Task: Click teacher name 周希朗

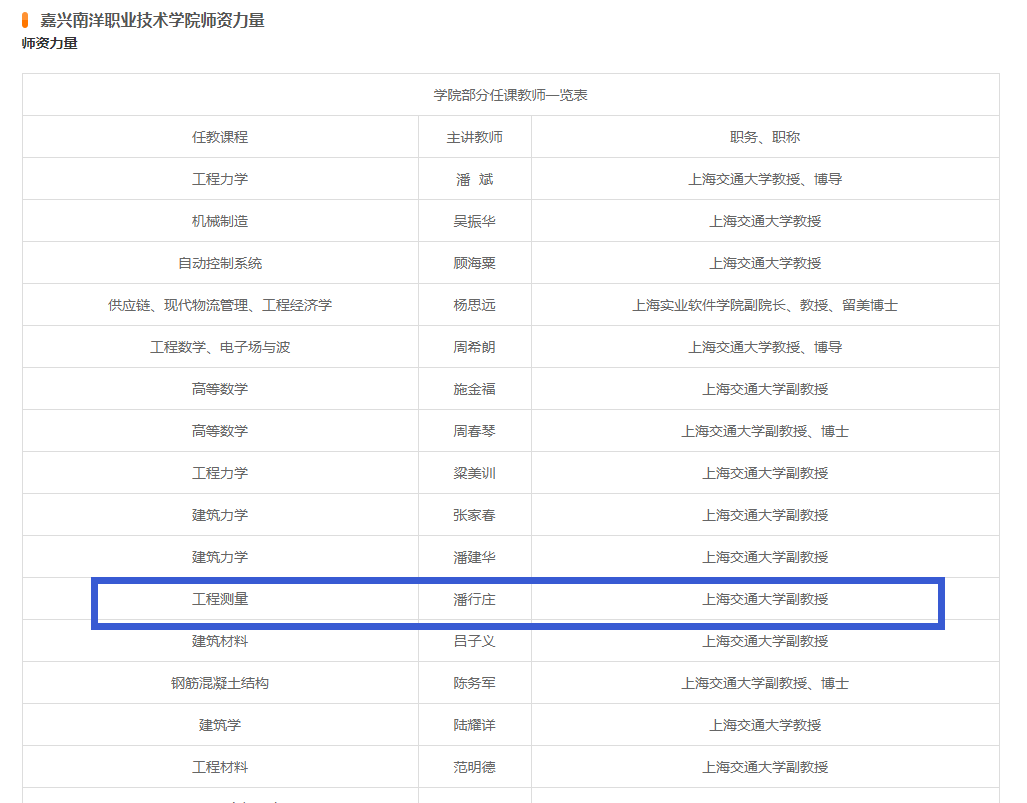Action: click(x=475, y=346)
